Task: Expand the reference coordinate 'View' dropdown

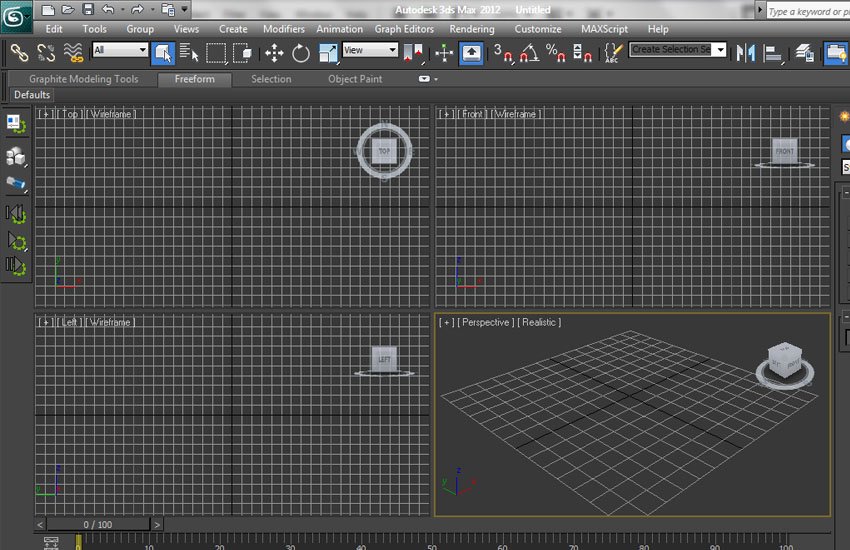Action: coord(370,50)
